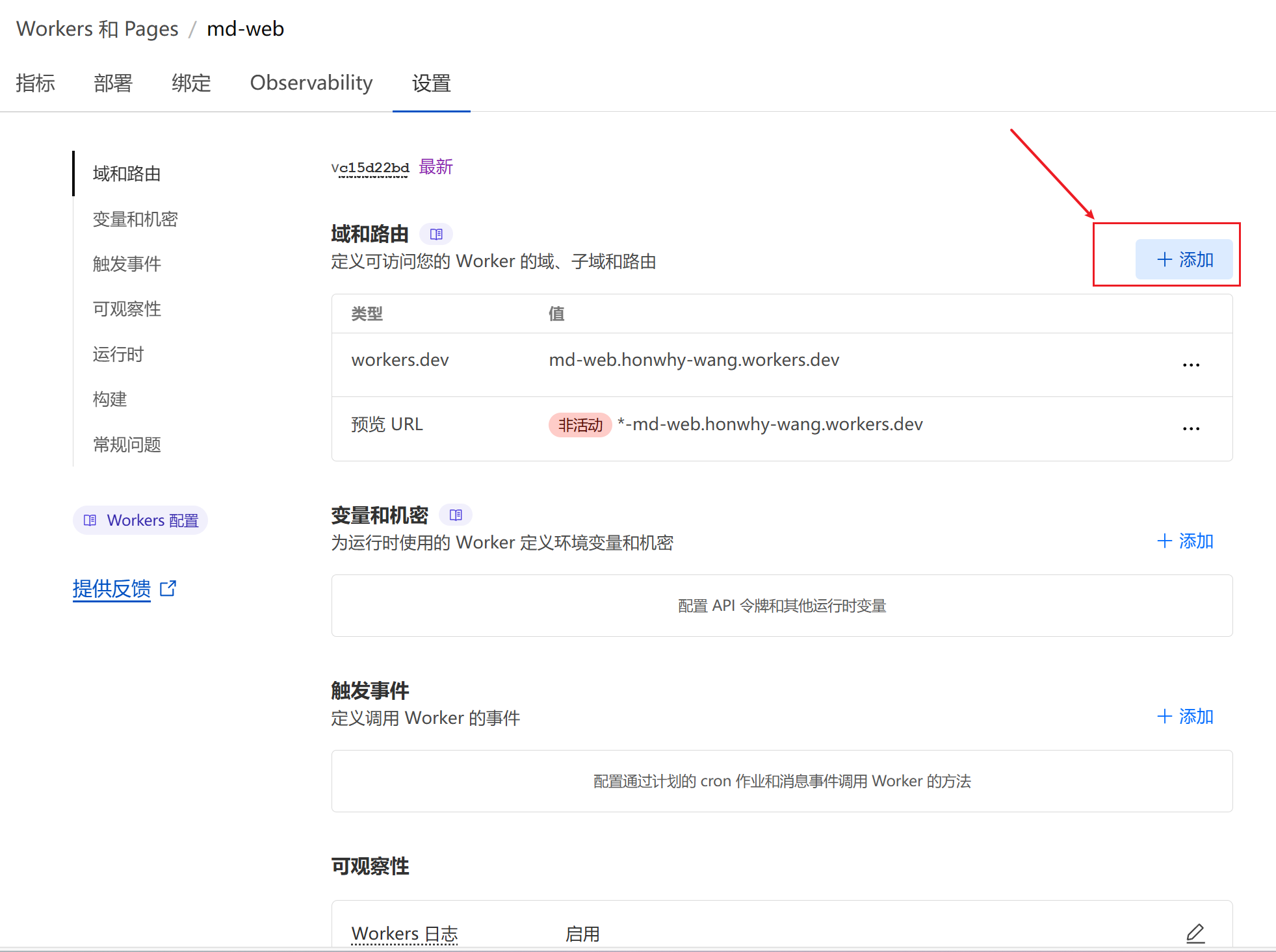The width and height of the screenshot is (1276, 952).
Task: Click 添加 for 触发事件 section
Action: pos(1185,717)
